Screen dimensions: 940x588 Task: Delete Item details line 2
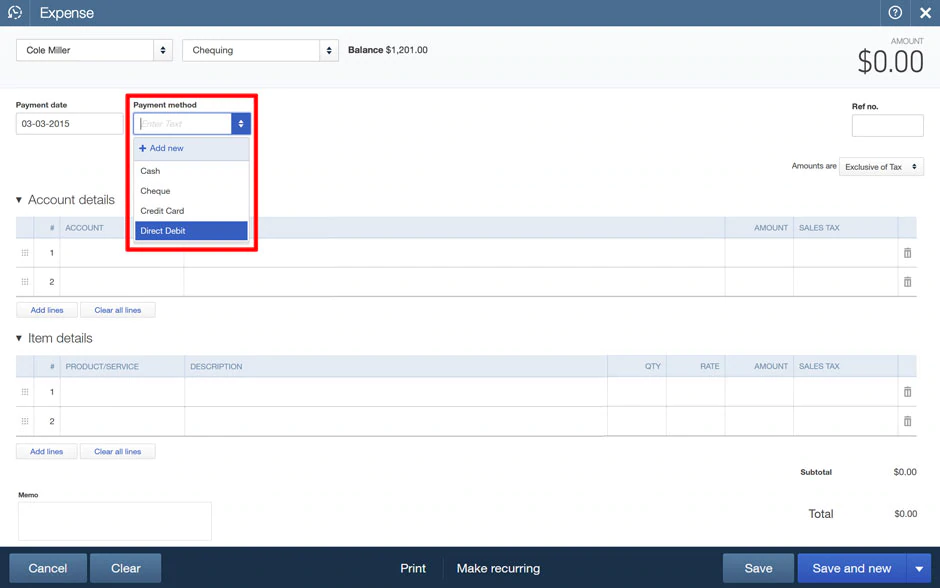pos(908,421)
